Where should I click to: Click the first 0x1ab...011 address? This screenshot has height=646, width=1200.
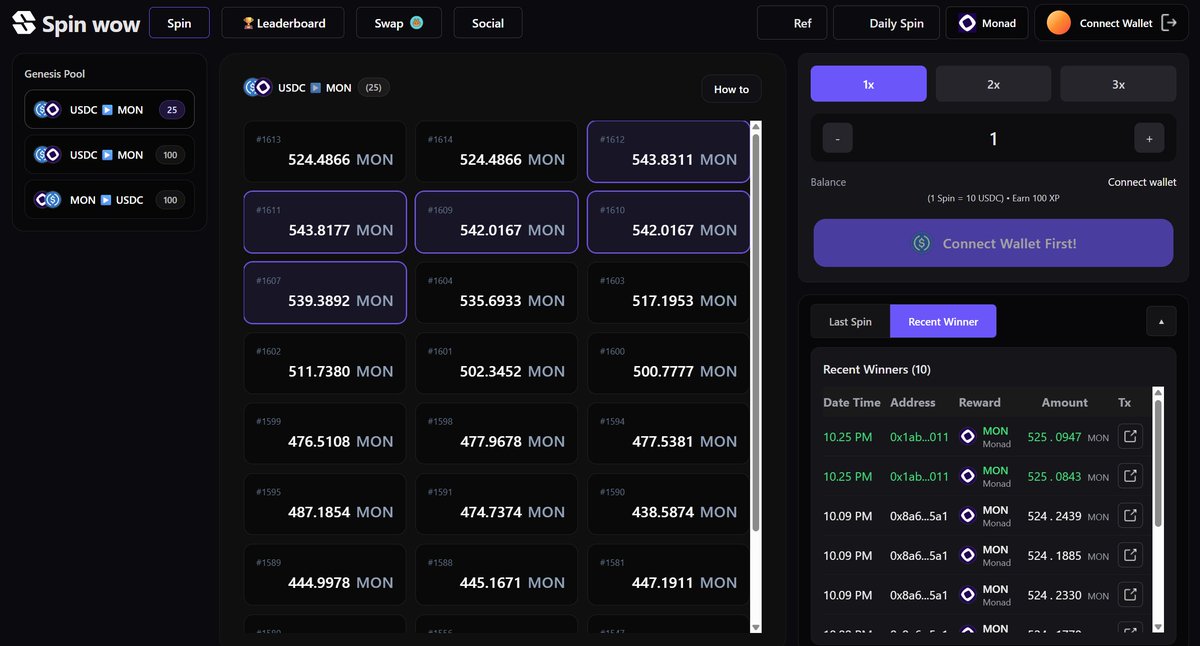coord(919,437)
